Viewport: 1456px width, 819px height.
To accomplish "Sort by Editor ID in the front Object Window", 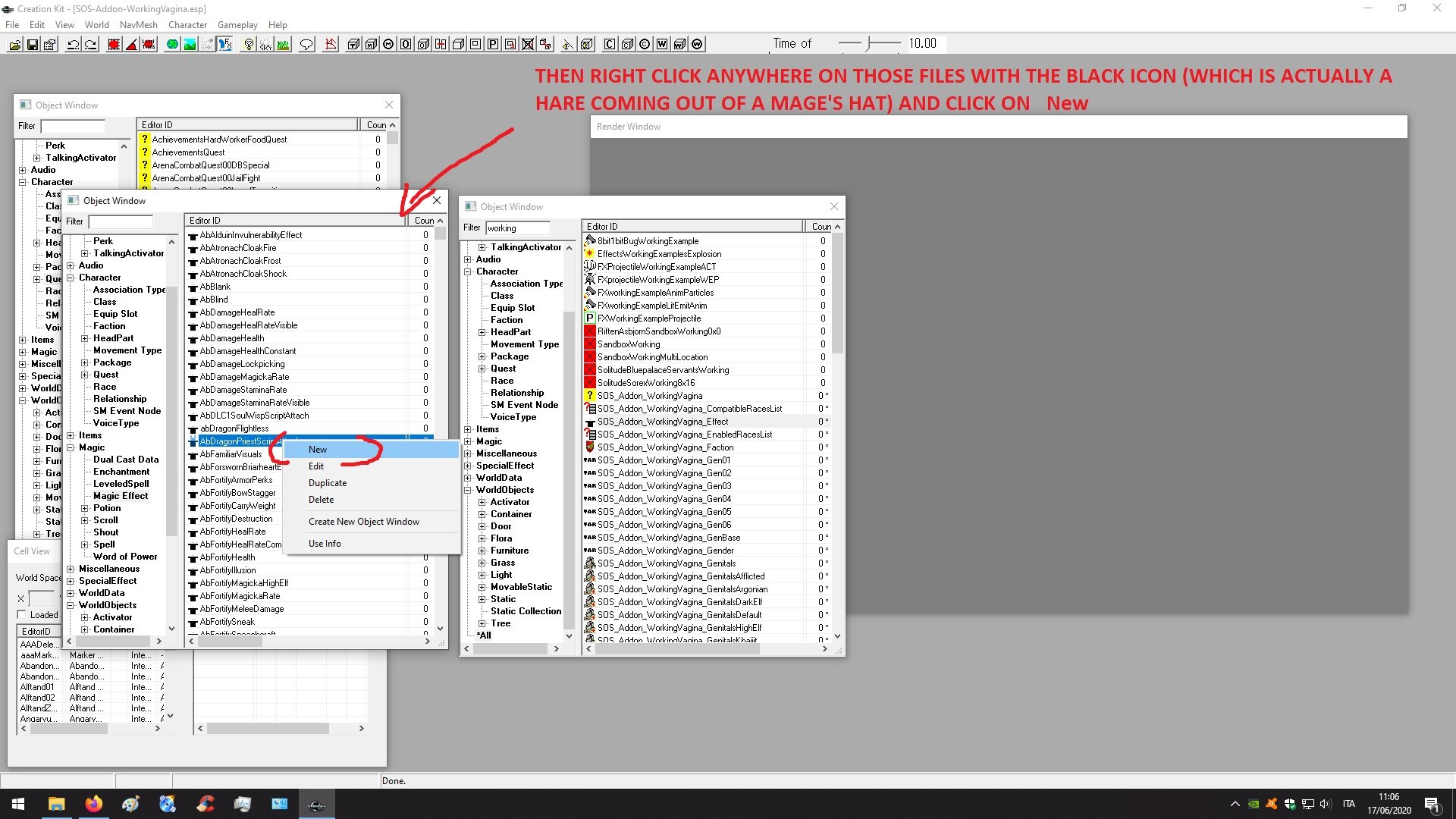I will tap(295, 221).
